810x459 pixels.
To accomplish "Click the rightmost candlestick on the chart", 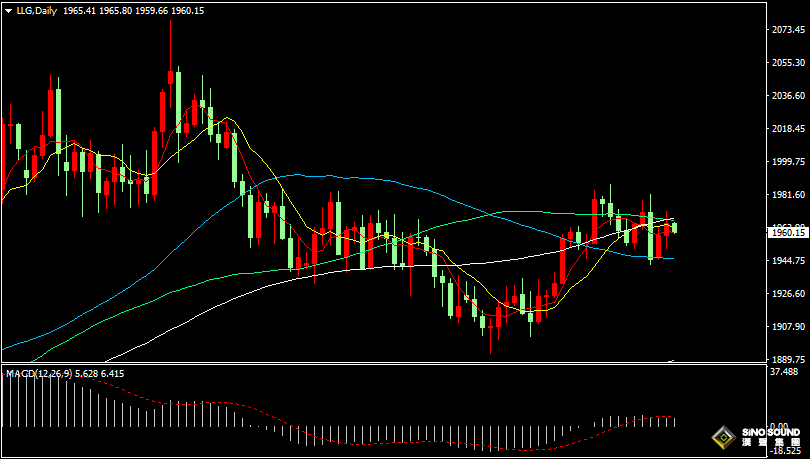I will click(x=675, y=228).
